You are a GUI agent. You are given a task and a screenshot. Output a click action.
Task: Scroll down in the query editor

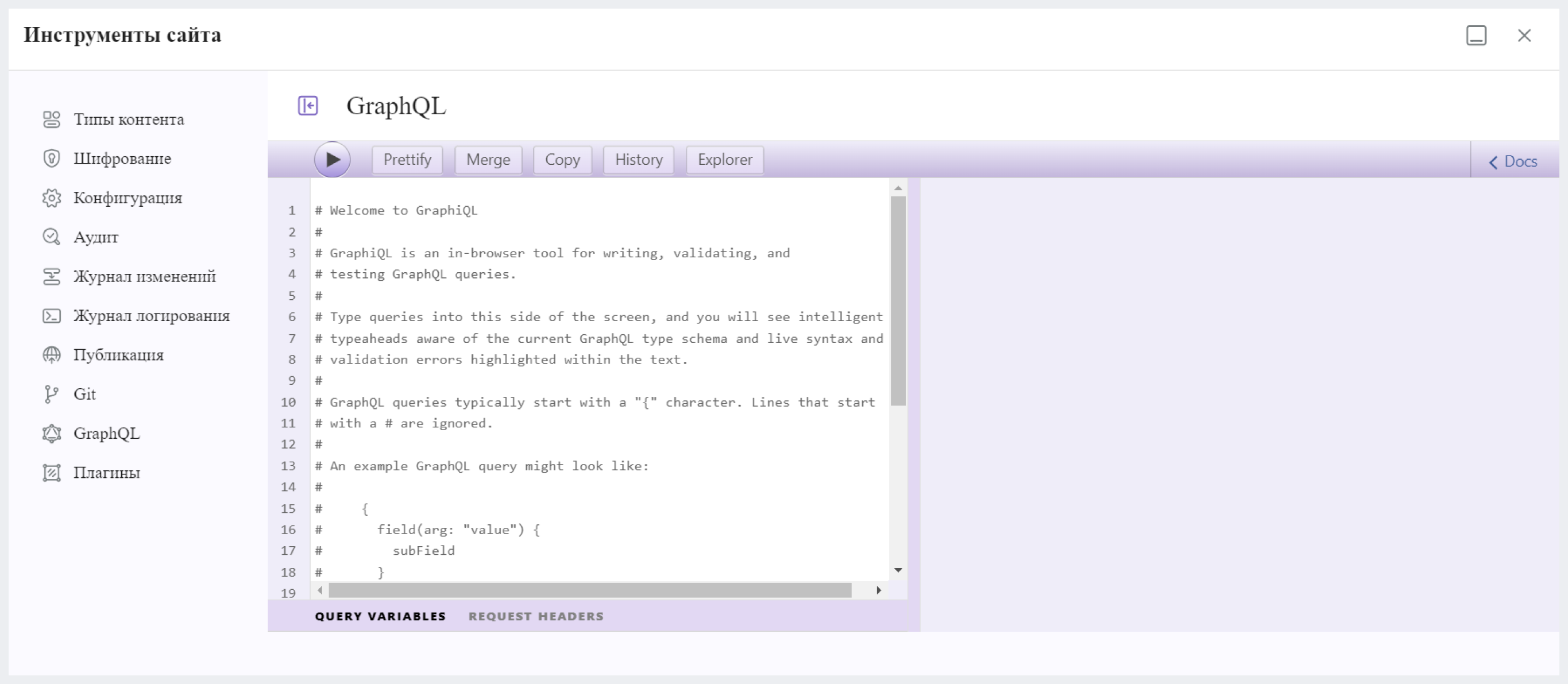[898, 570]
